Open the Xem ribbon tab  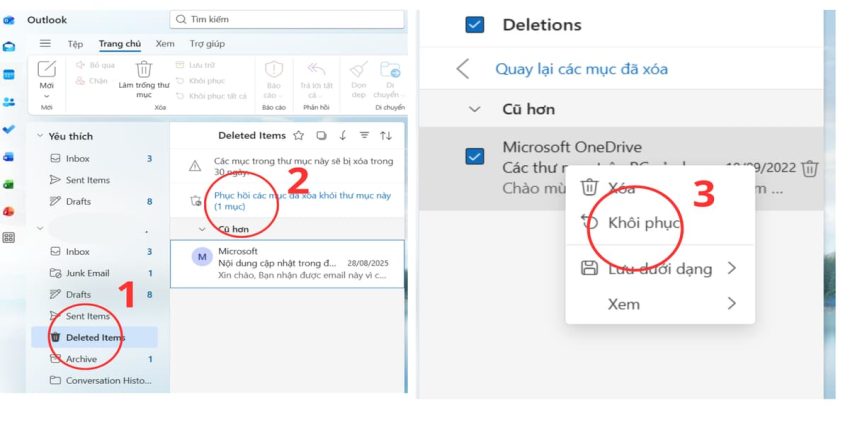pos(165,44)
